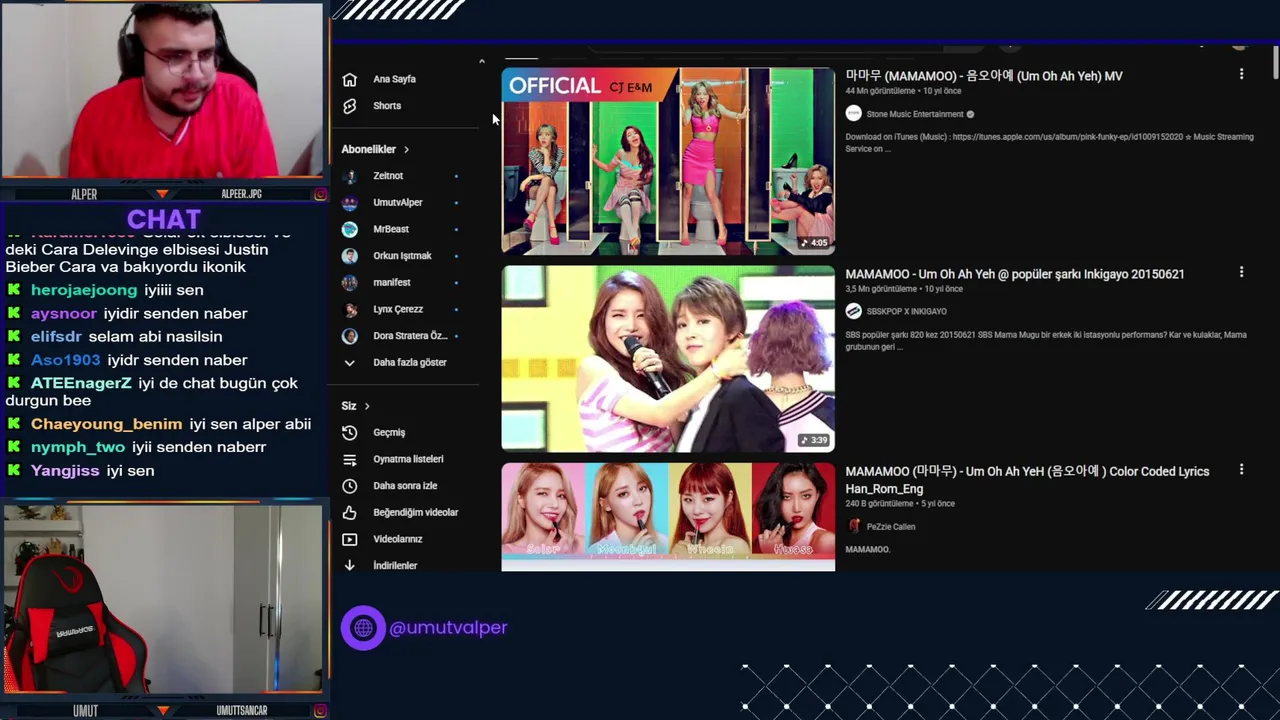Open the İndirilenler menu item

(395, 566)
